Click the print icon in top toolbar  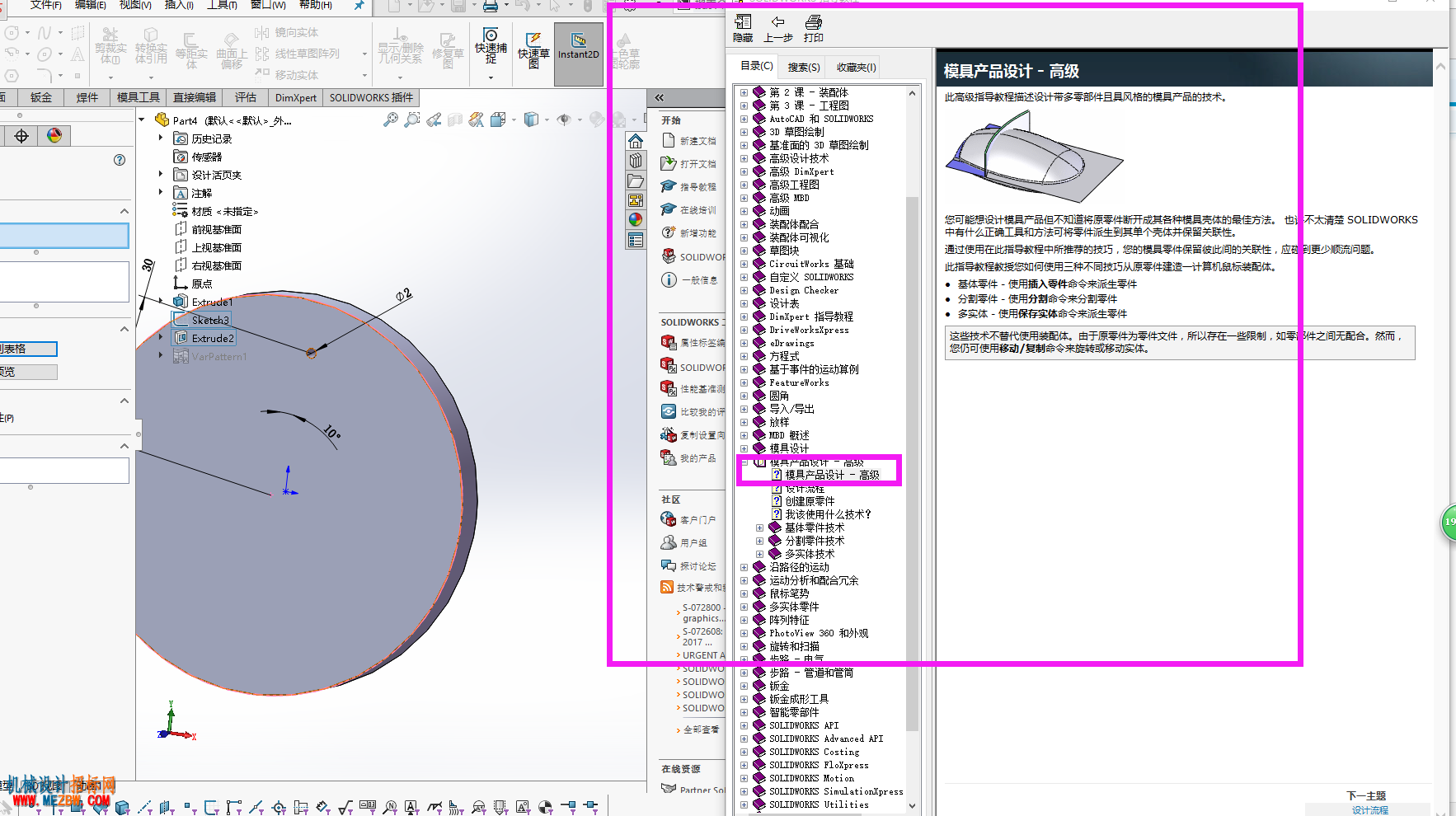tap(490, 6)
